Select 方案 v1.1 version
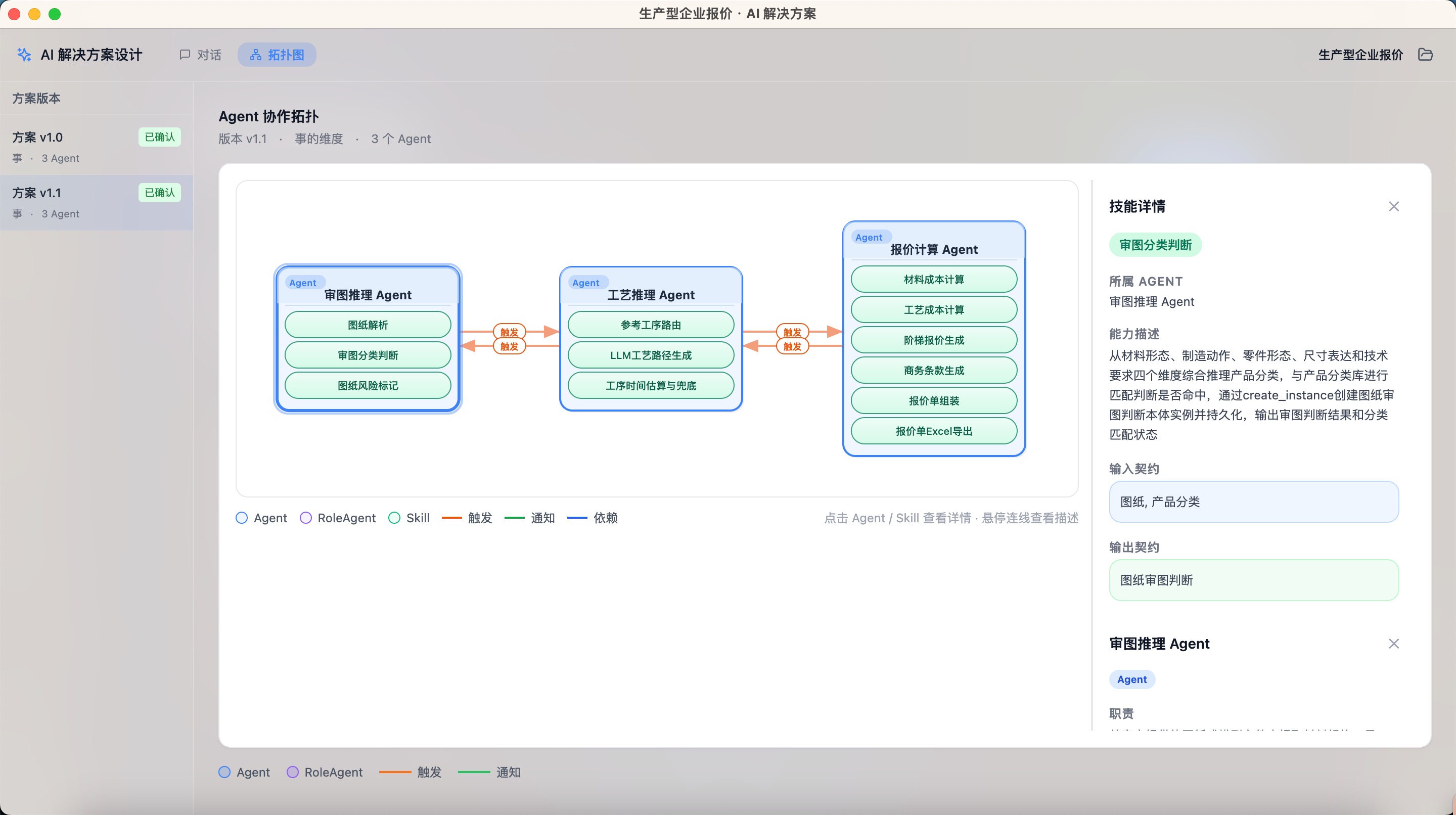The image size is (1456, 815). pyautogui.click(x=97, y=202)
